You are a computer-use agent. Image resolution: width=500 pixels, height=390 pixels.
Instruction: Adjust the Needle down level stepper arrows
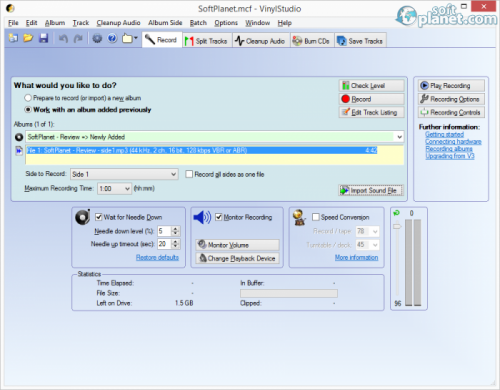pos(175,231)
